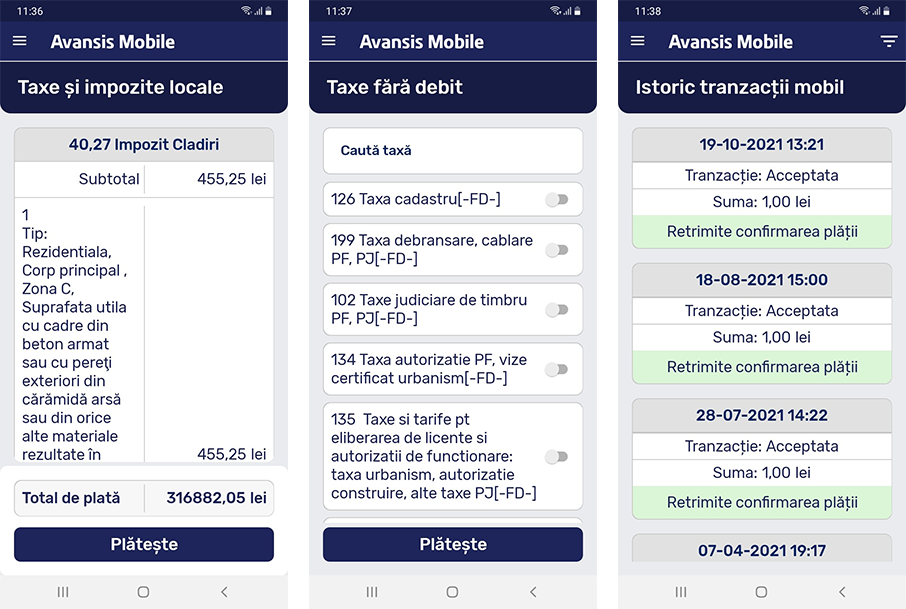Toggle 135 Taxe si tarife licente switch
The image size is (906, 609).
pos(557,457)
